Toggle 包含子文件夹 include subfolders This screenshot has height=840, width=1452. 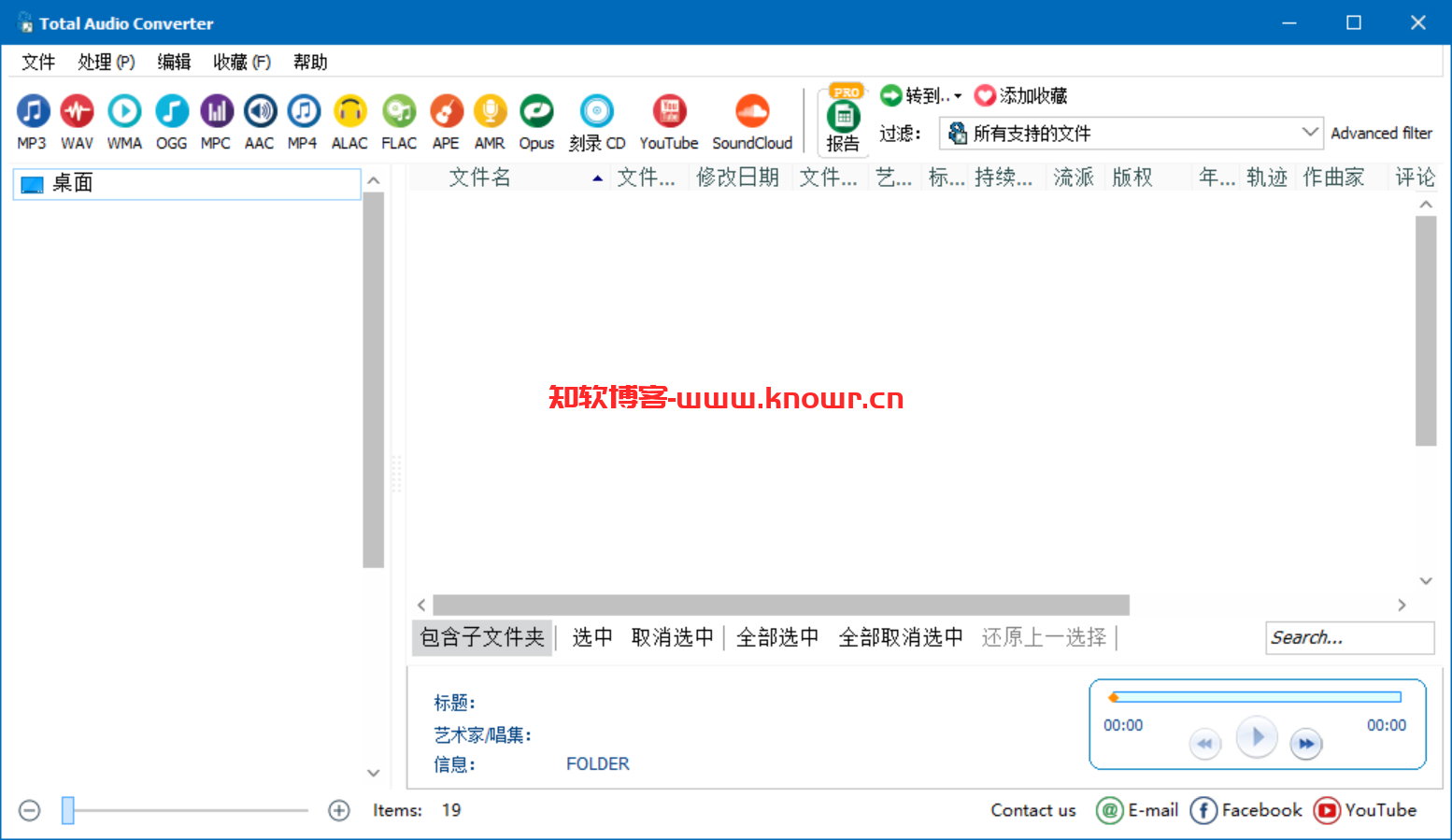(482, 637)
